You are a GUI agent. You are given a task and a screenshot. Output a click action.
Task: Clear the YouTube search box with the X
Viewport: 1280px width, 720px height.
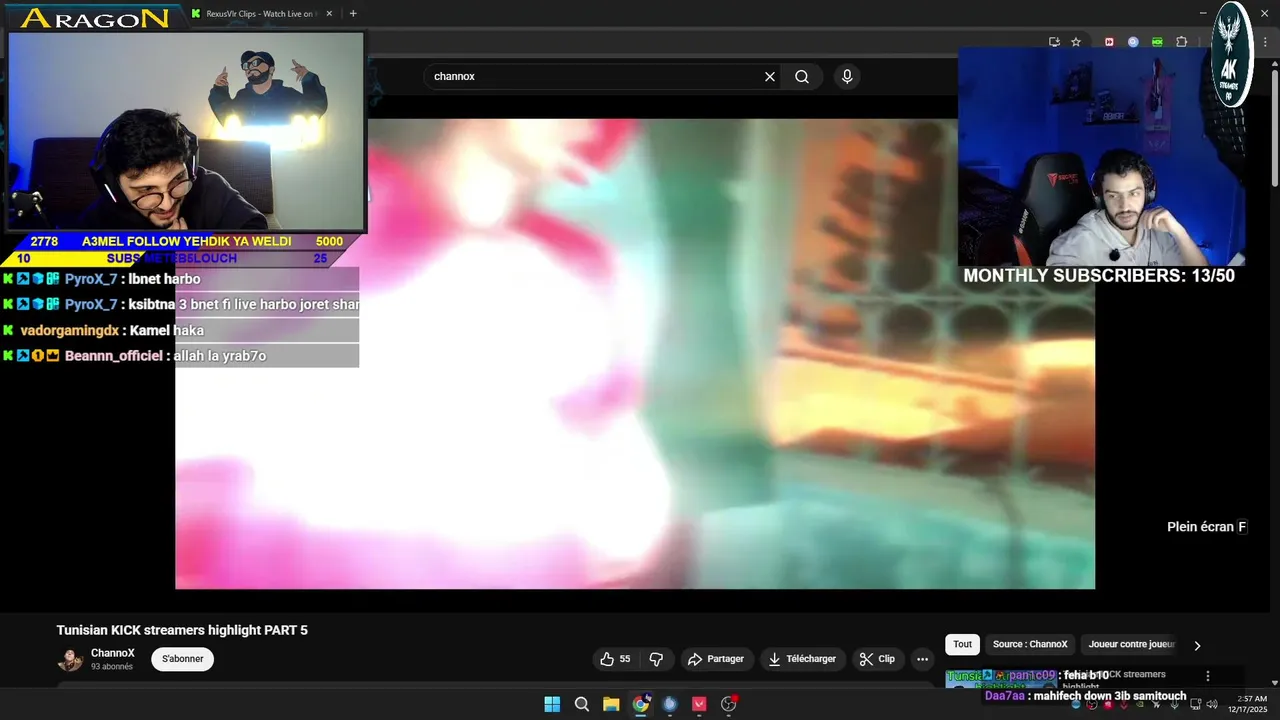(x=770, y=77)
